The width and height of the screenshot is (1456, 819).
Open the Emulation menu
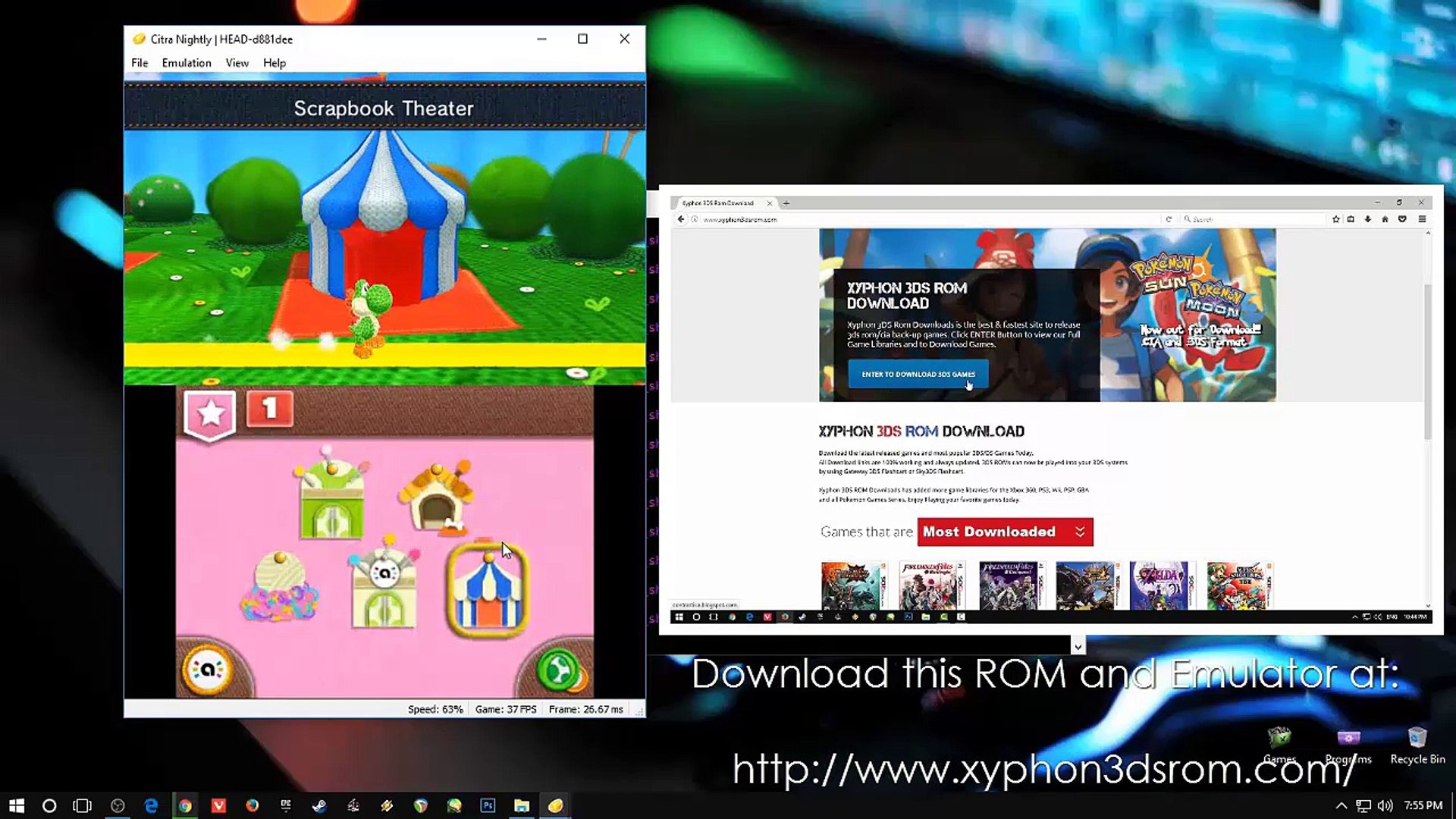click(187, 63)
